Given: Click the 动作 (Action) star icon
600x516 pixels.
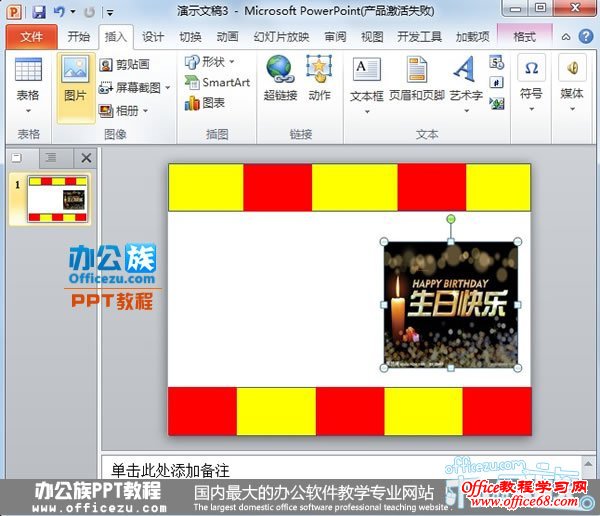Looking at the screenshot, I should coord(319,71).
